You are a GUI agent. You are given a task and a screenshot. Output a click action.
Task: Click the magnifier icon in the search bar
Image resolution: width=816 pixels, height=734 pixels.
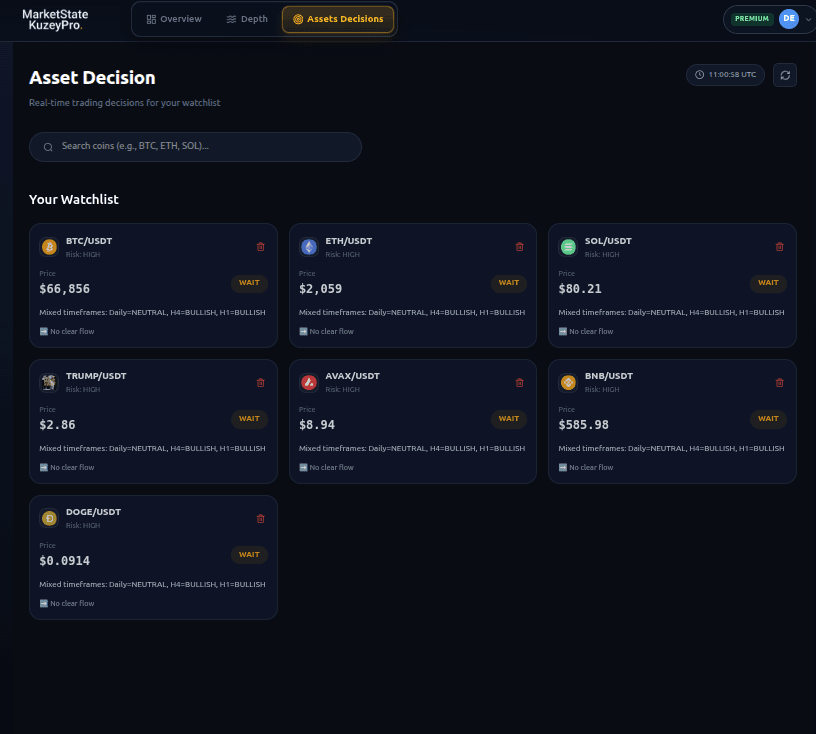[x=47, y=146]
